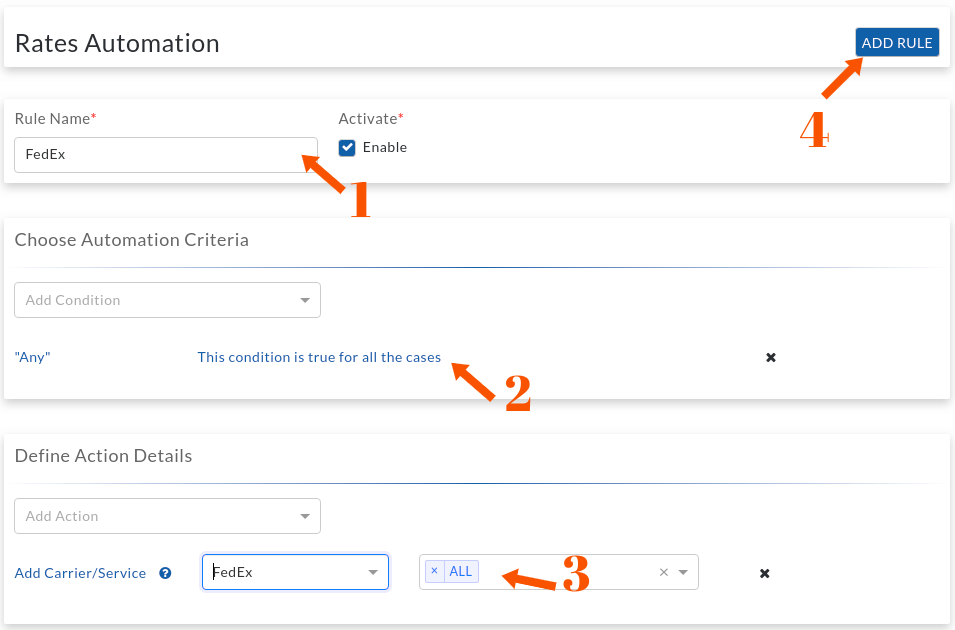Click the "Any" condition label
955x630 pixels.
tap(32, 357)
